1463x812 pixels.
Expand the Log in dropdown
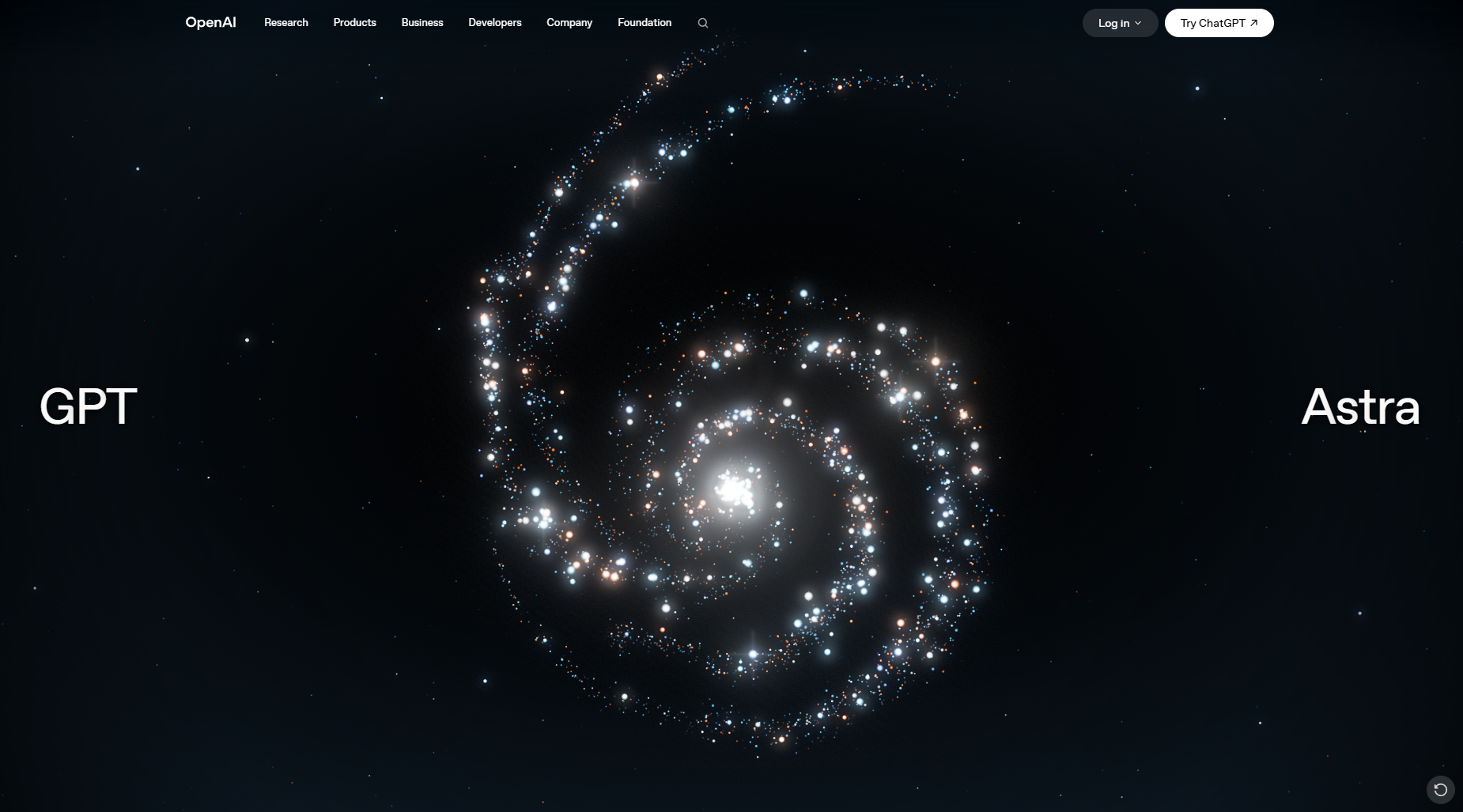1120,23
